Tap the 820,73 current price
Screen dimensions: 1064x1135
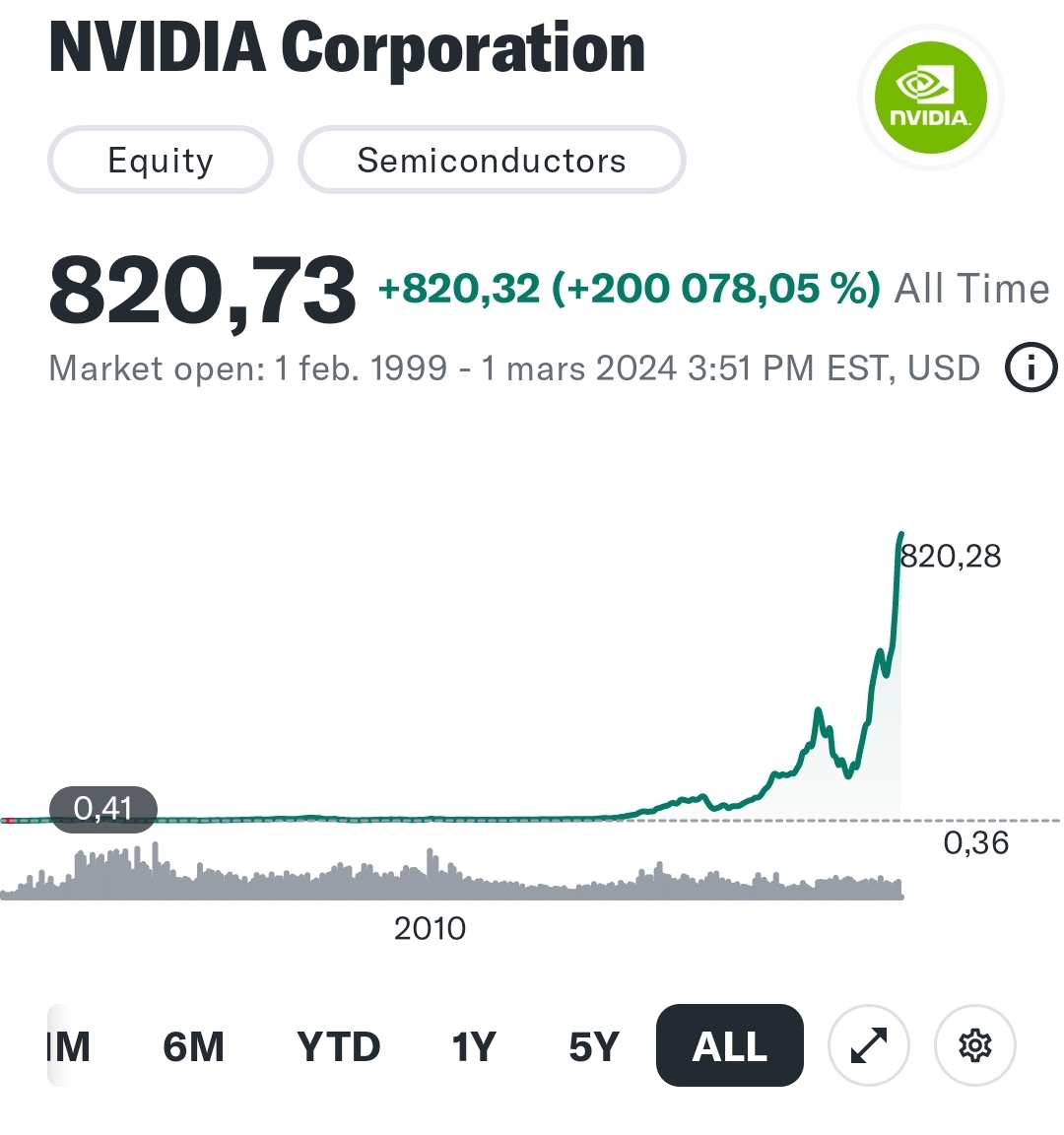[x=202, y=291]
